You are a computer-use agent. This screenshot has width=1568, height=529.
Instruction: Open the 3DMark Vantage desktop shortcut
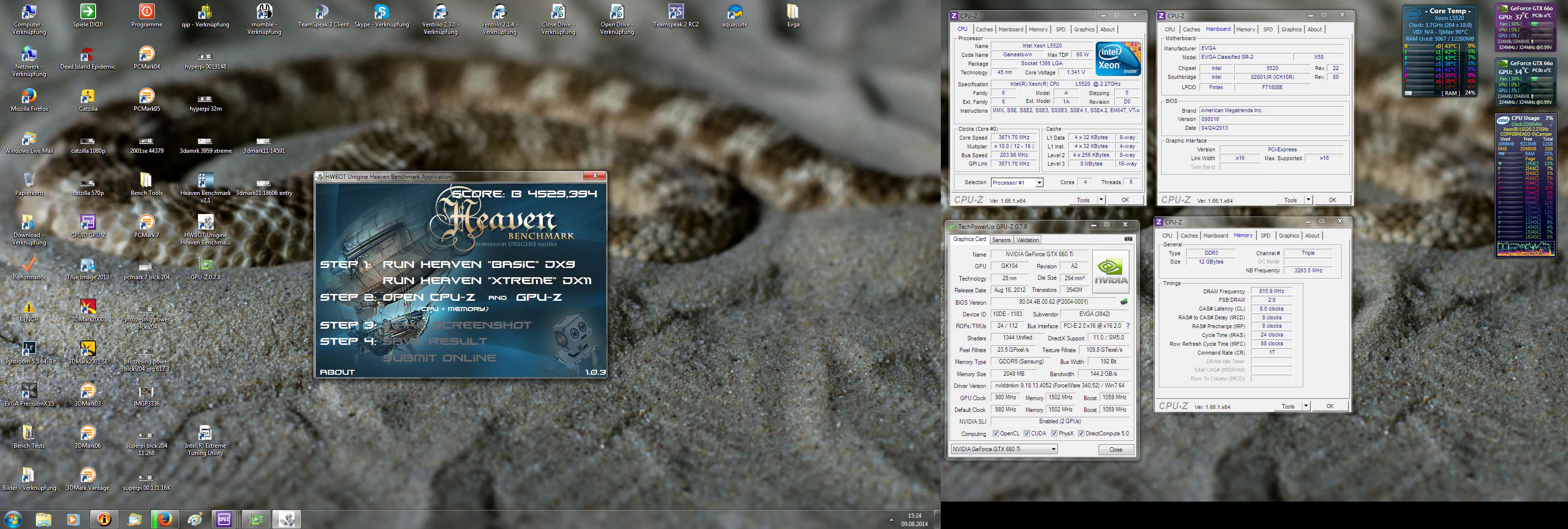(x=88, y=479)
